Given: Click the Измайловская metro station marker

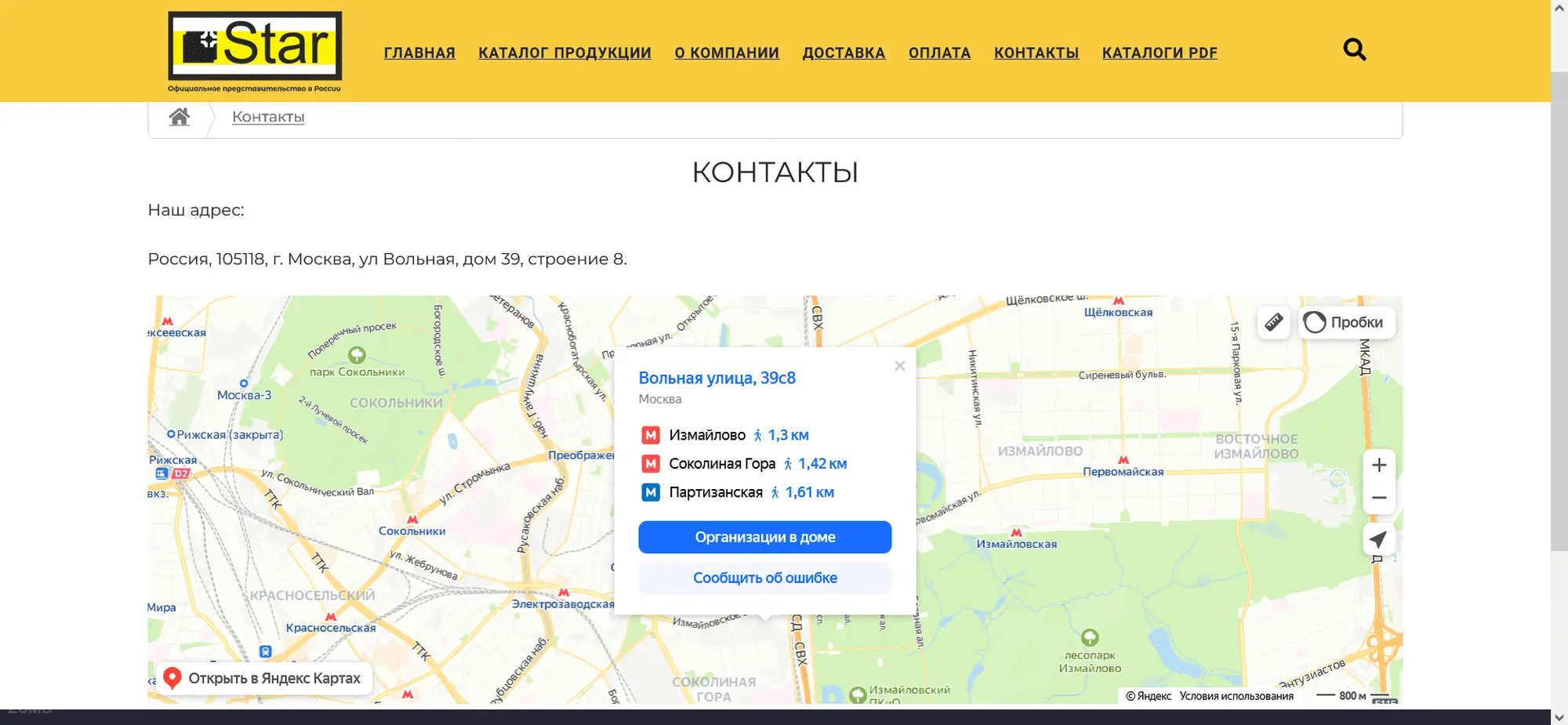Looking at the screenshot, I should pyautogui.click(x=1016, y=533).
